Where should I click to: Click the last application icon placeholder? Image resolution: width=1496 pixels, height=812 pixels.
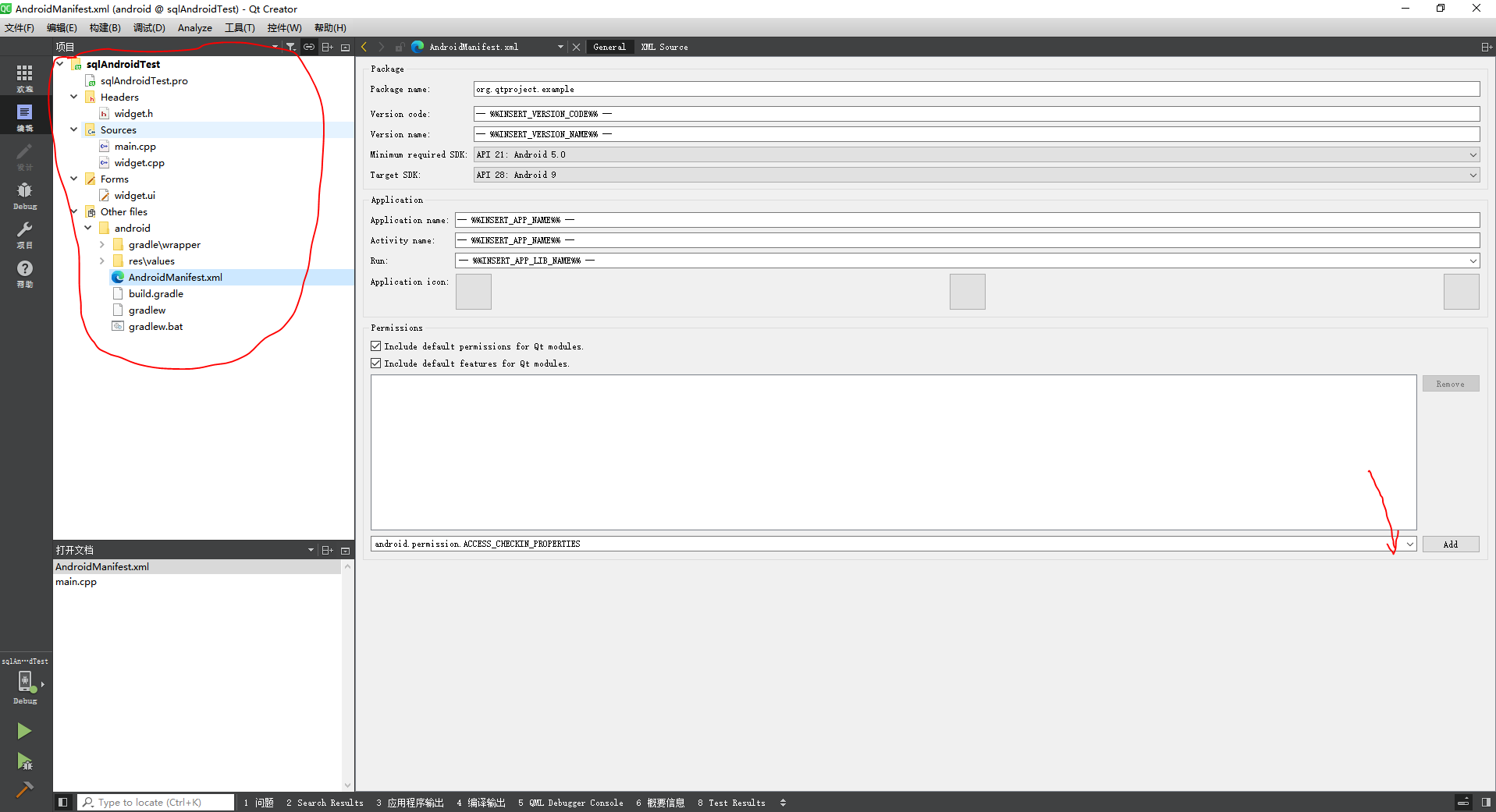click(1462, 292)
